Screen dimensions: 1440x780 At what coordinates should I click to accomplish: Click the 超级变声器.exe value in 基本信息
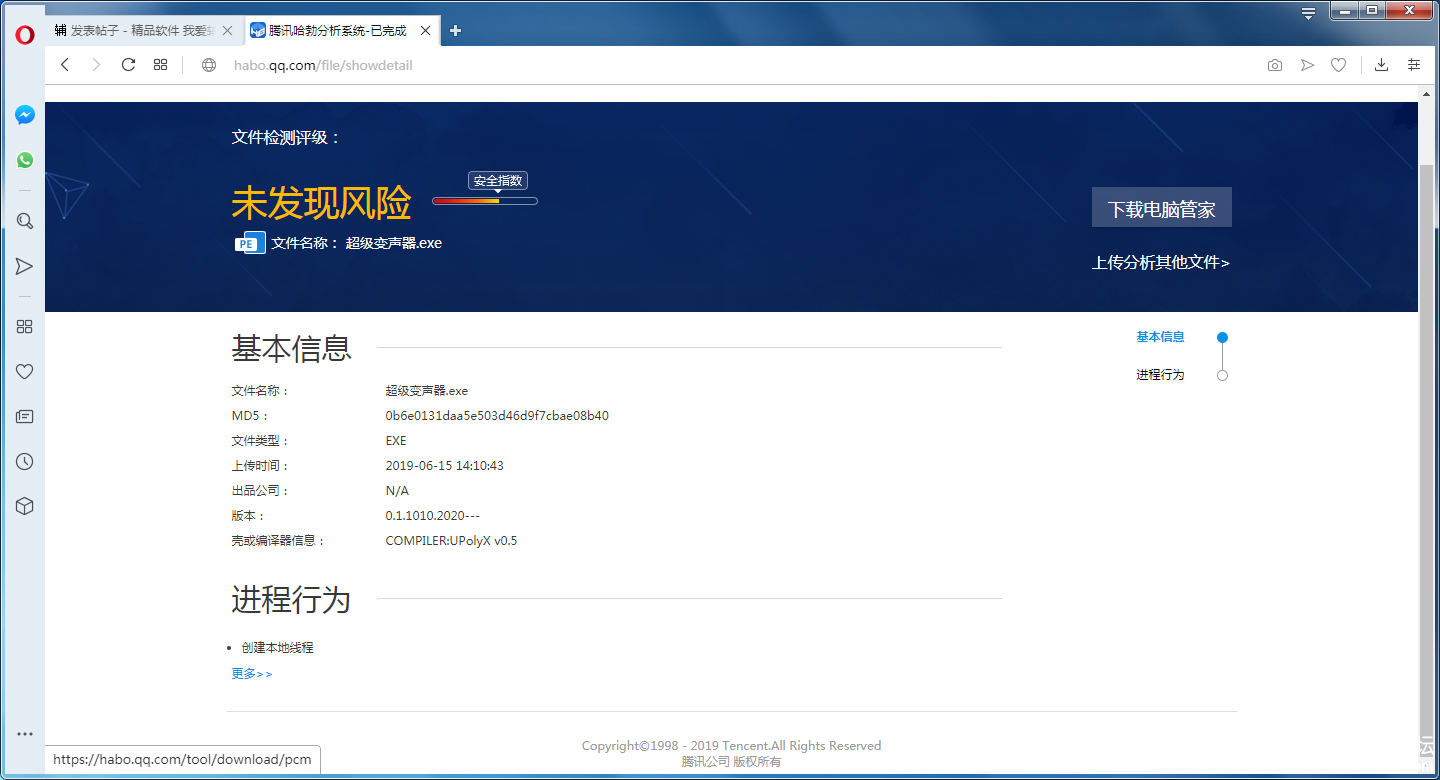coord(427,391)
